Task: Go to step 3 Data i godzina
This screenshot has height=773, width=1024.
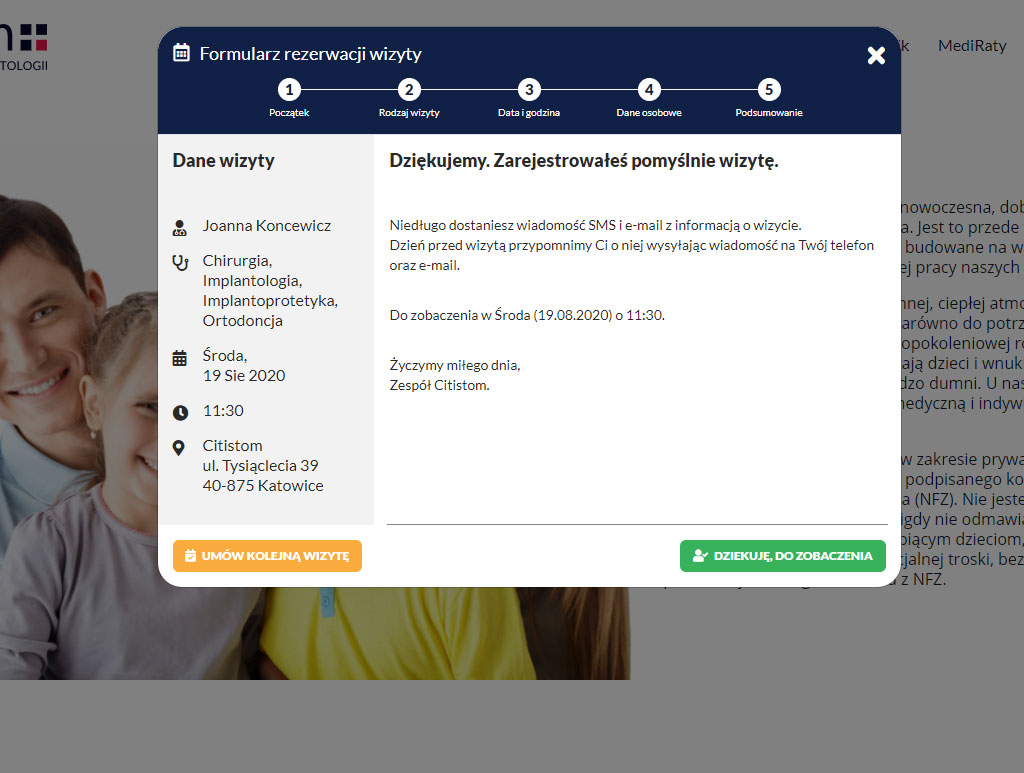Action: [529, 89]
